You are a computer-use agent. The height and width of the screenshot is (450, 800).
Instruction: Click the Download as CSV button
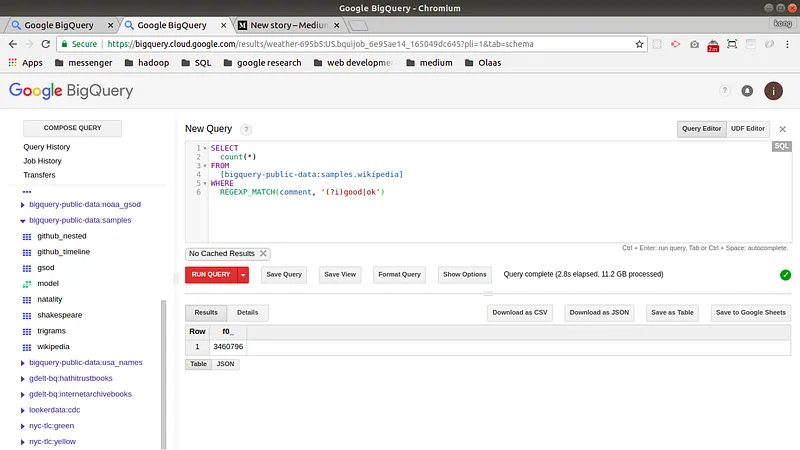pos(520,313)
